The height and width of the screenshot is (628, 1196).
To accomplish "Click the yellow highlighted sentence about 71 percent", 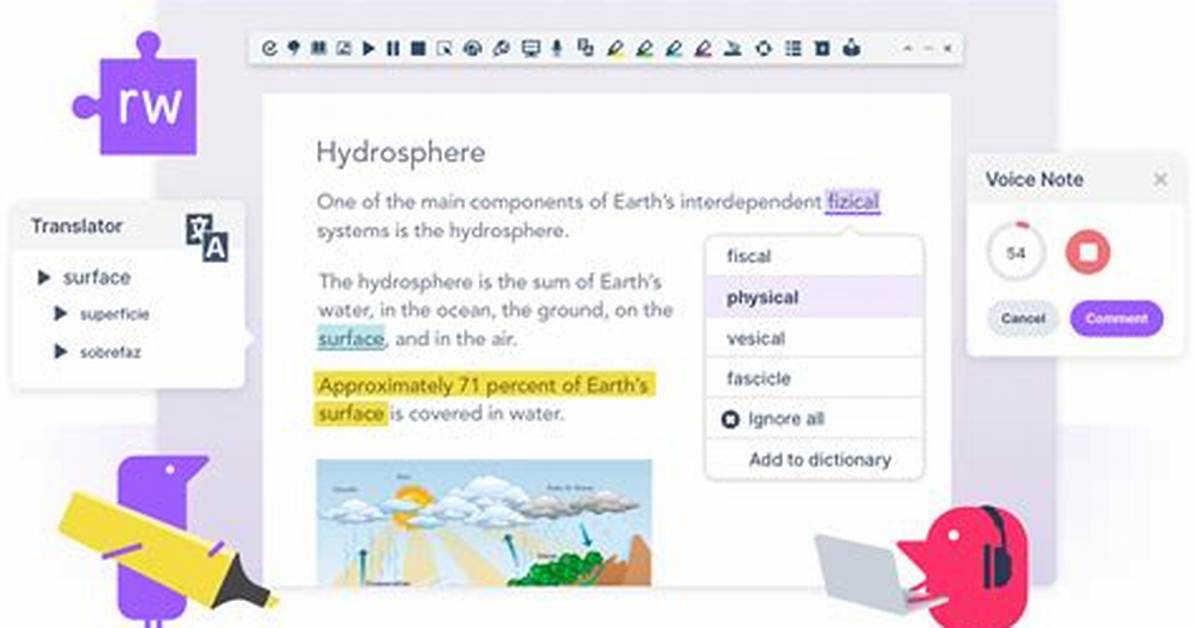I will pos(484,400).
